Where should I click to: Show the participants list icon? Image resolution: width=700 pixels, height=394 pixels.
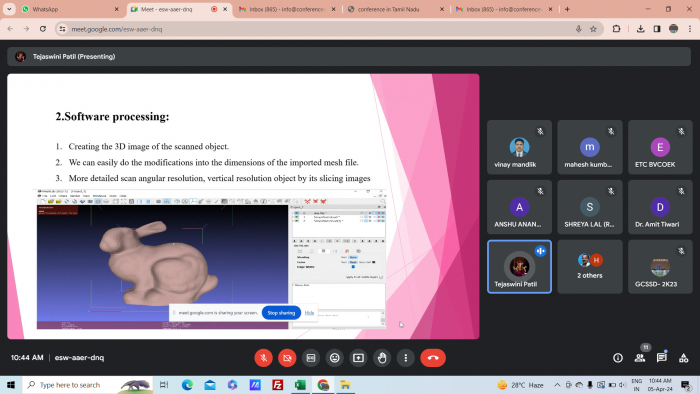[x=640, y=358]
